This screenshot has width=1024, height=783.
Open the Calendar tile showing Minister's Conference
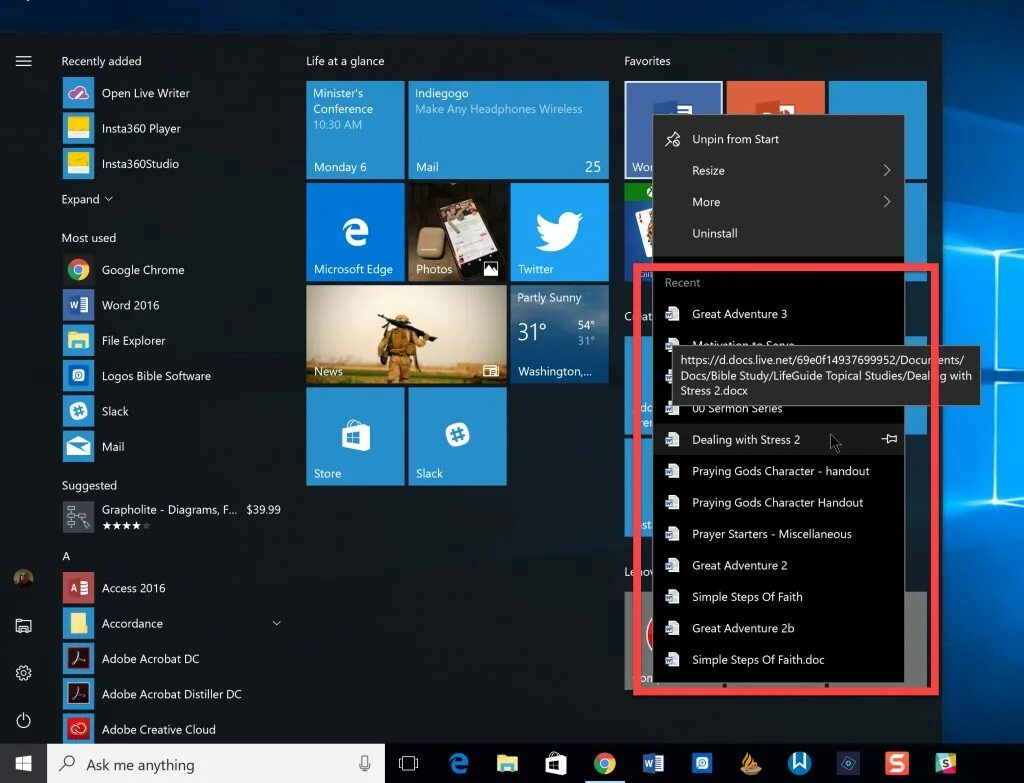(x=355, y=130)
